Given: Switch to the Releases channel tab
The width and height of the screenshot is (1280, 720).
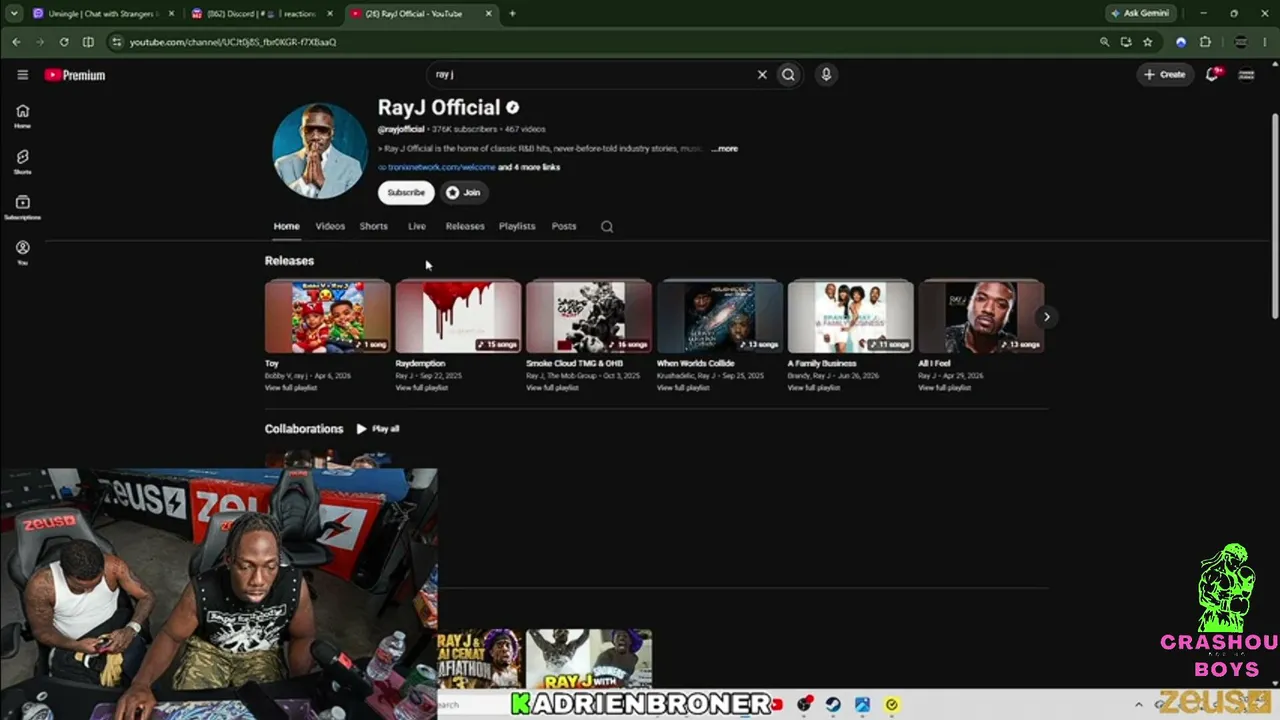Looking at the screenshot, I should coord(465,226).
